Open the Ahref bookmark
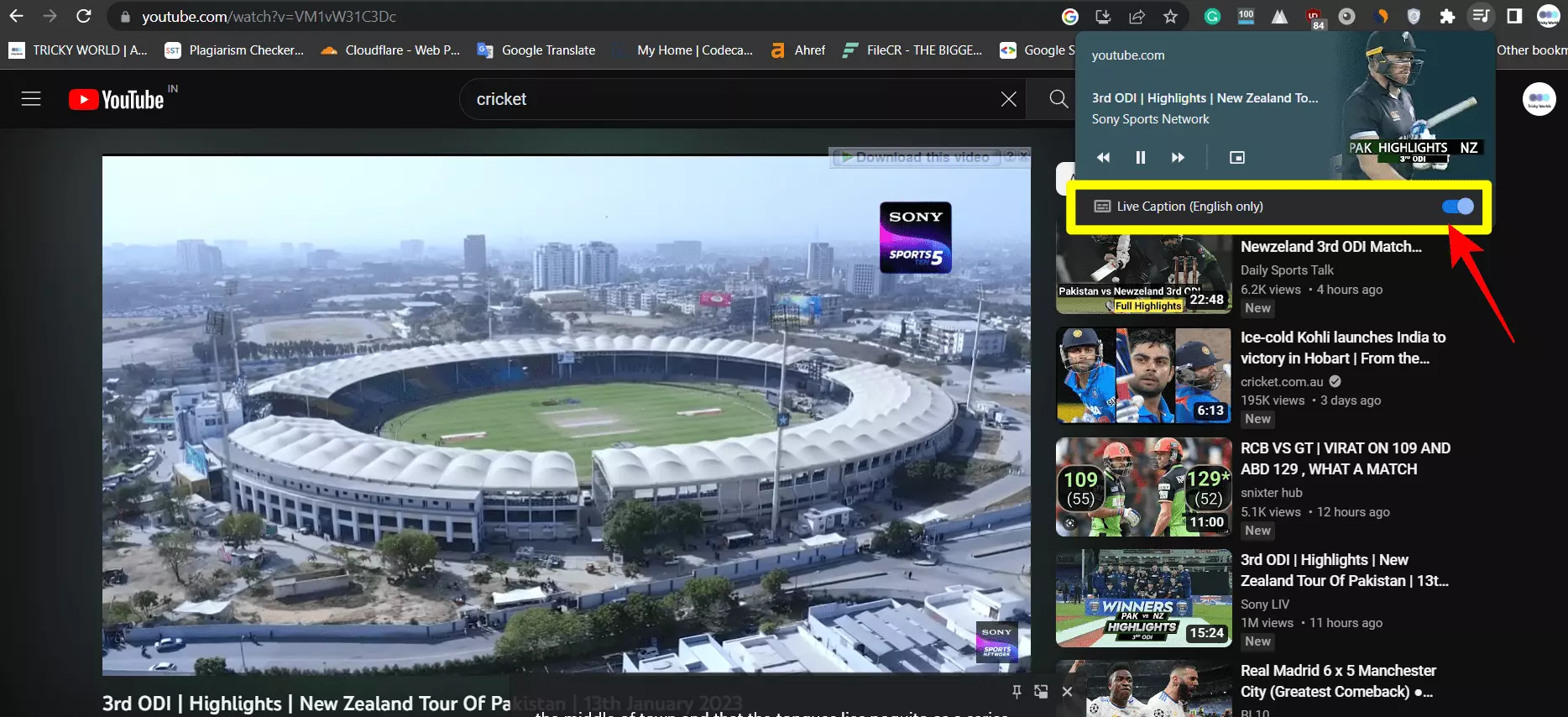The image size is (1568, 717). (x=798, y=50)
